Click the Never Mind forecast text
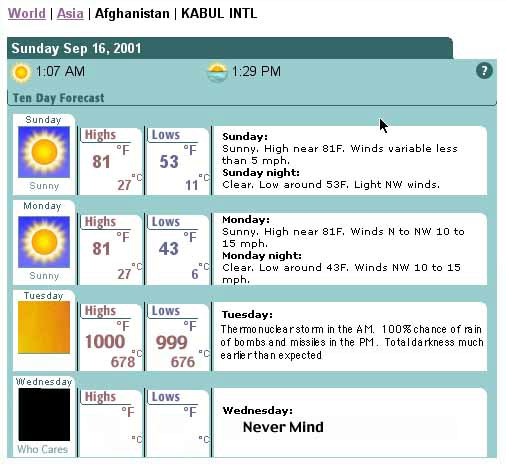 coord(283,427)
